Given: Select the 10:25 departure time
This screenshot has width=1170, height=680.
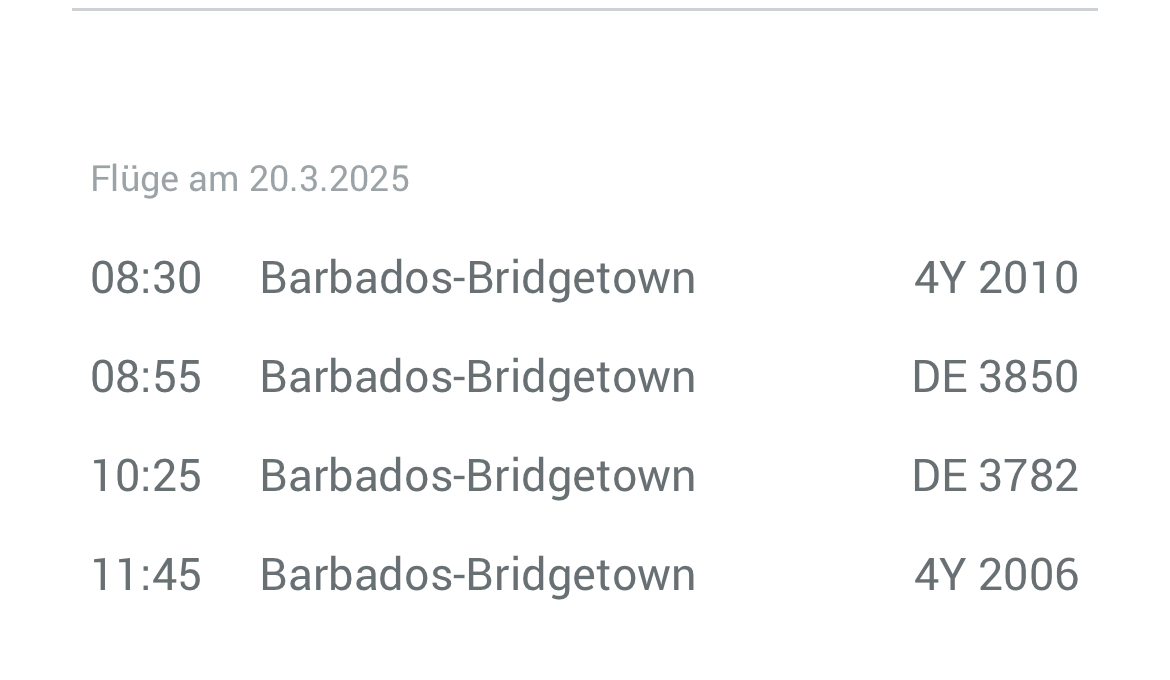Looking at the screenshot, I should pos(146,475).
